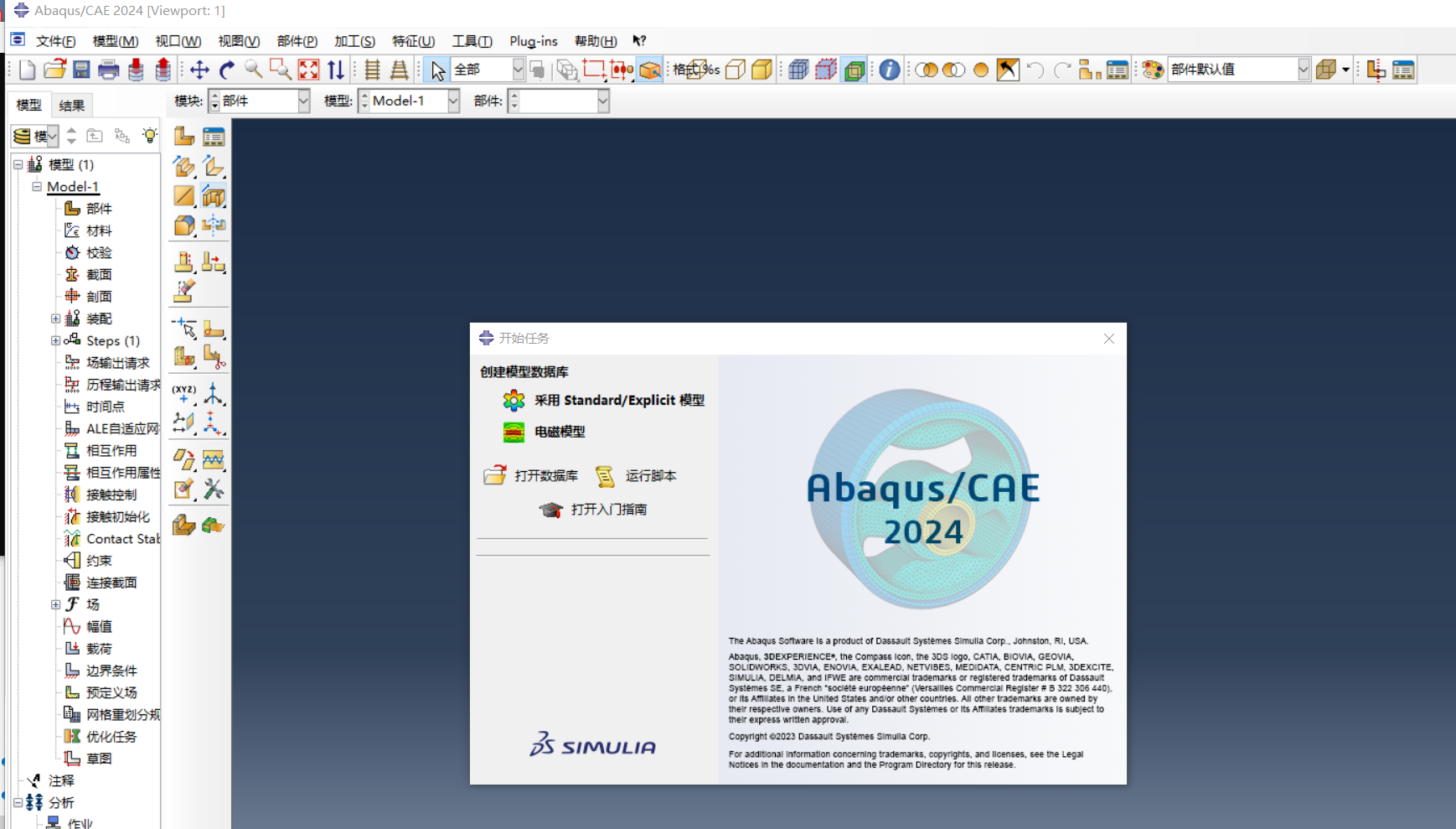Choose 电磁模型 in start dialog
Viewport: 1456px width, 829px height.
(x=544, y=432)
